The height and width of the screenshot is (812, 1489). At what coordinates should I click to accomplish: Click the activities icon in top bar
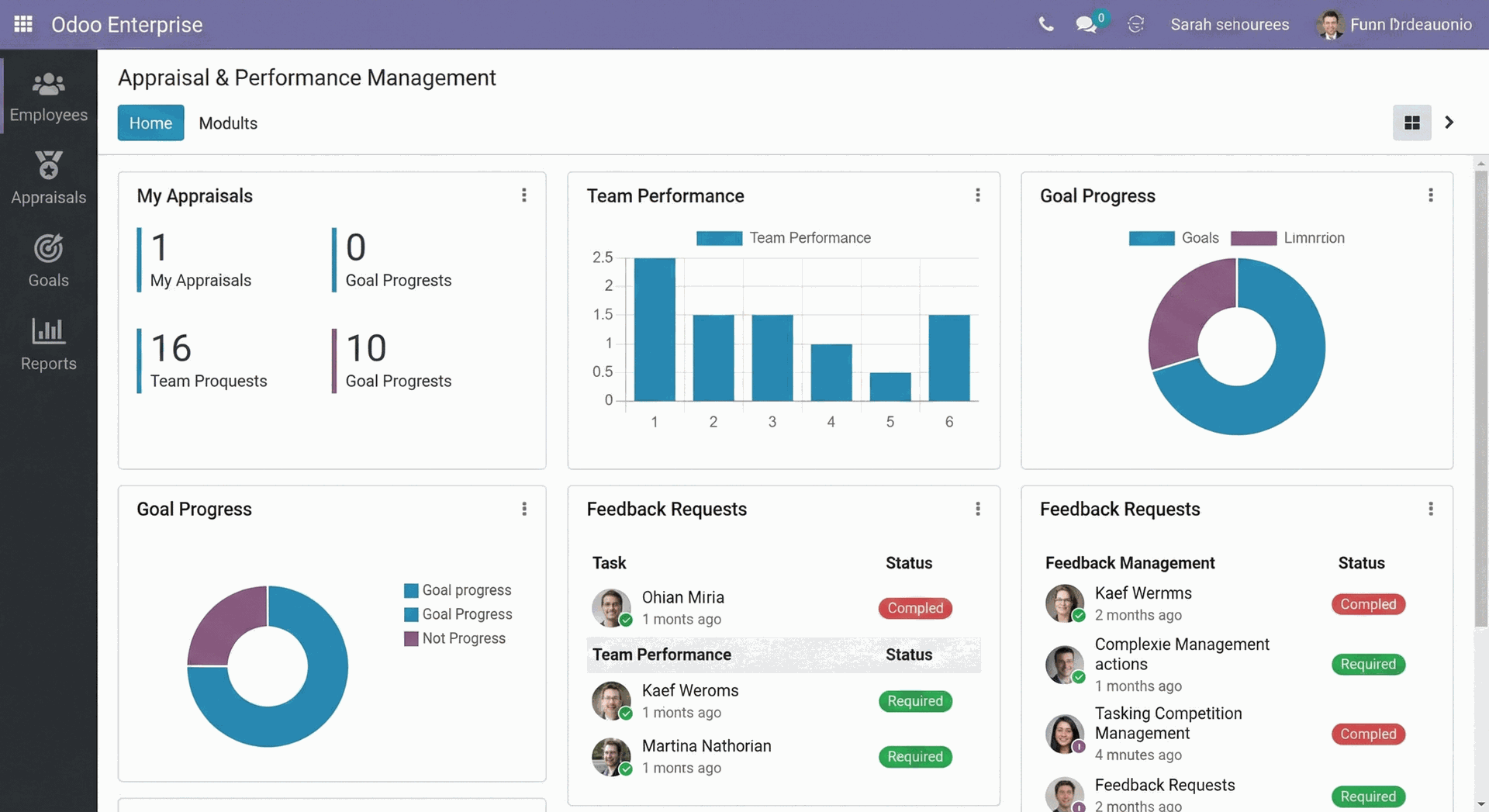1135,24
